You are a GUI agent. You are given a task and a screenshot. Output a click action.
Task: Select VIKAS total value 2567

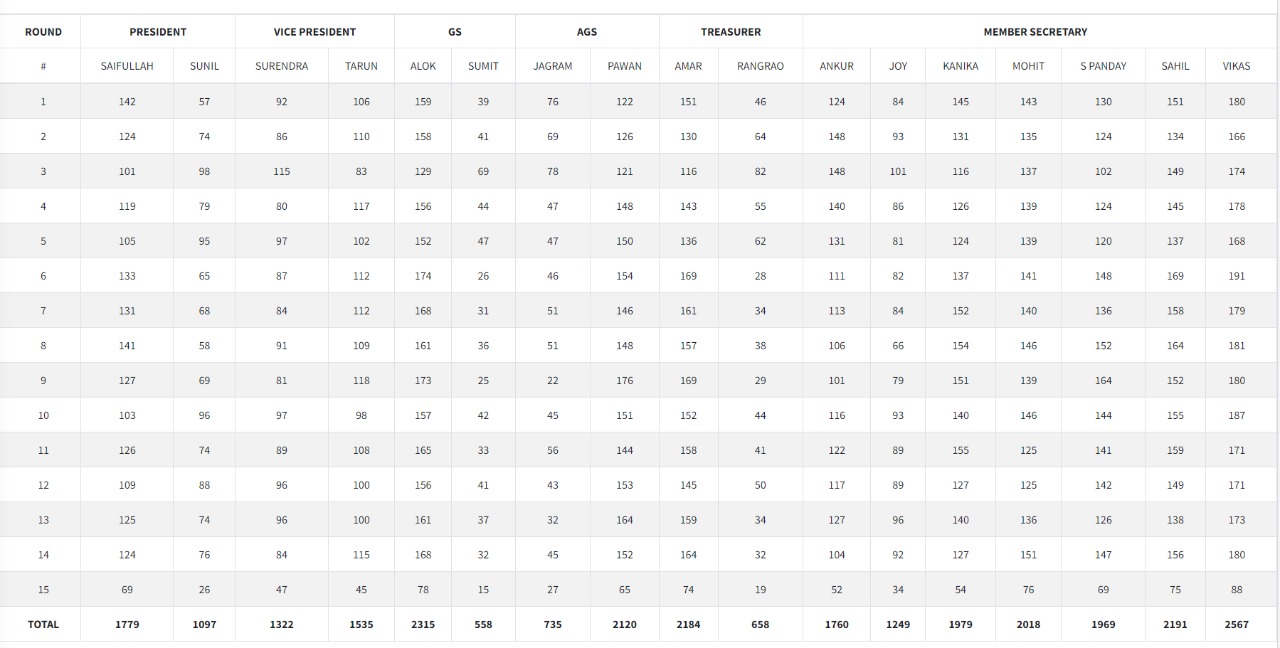1236,624
